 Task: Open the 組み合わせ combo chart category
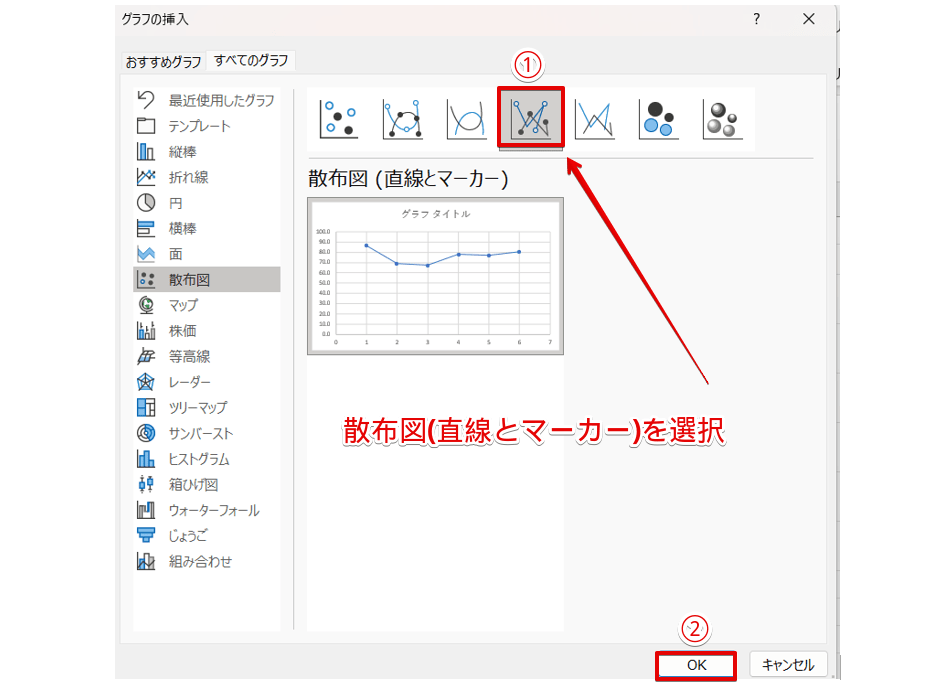(x=200, y=562)
